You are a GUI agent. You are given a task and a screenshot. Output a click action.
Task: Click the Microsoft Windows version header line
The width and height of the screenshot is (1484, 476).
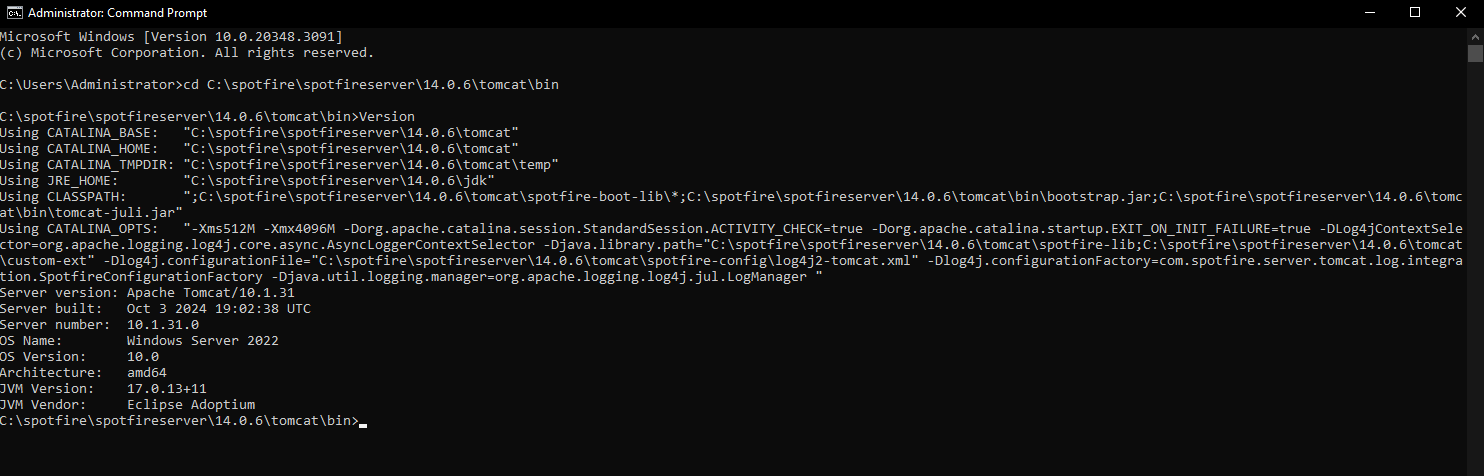[x=171, y=36]
